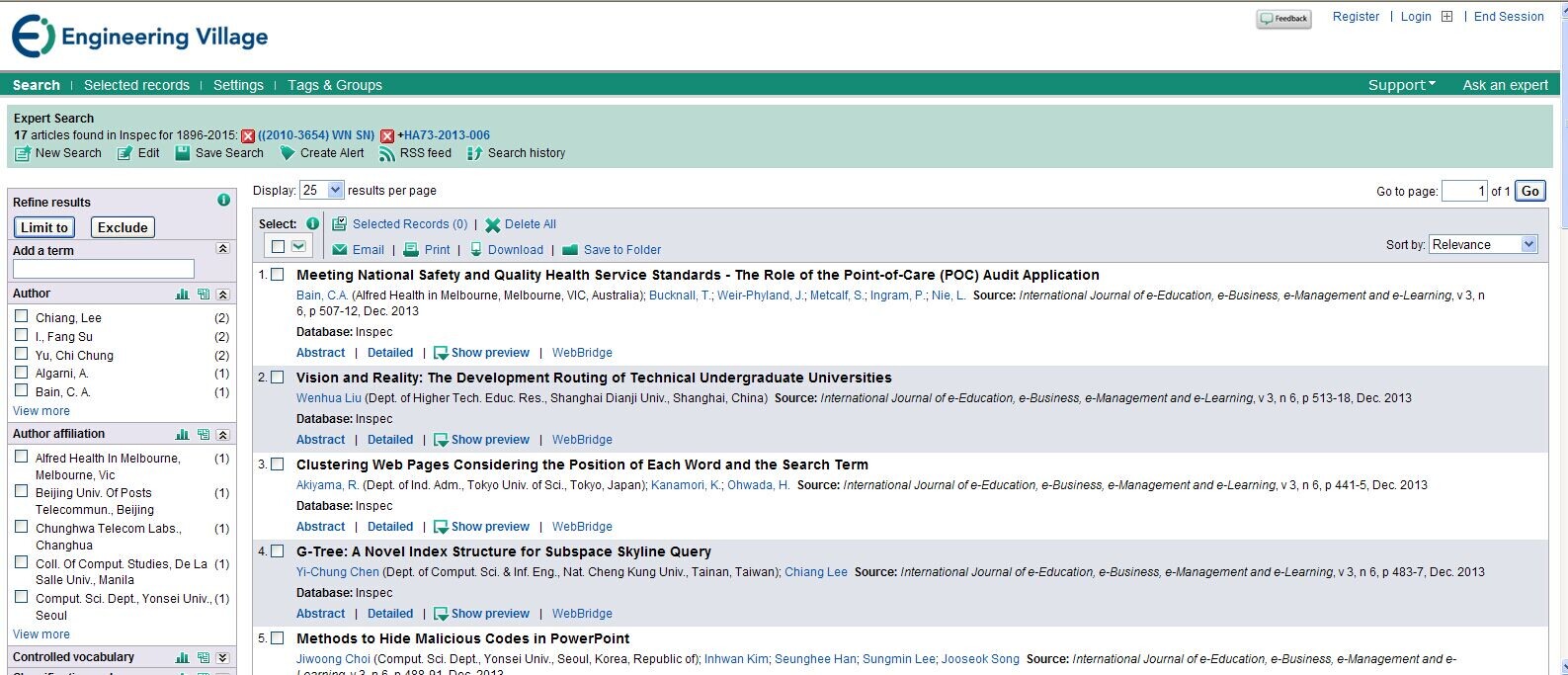Remove the ((2010-3654) WN SN) query term
1568x675 pixels.
[x=248, y=136]
